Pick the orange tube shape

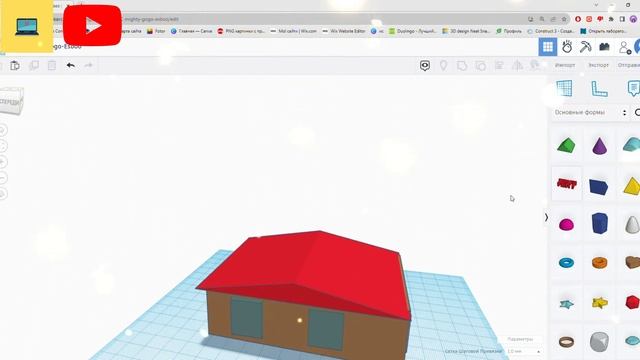click(x=600, y=262)
